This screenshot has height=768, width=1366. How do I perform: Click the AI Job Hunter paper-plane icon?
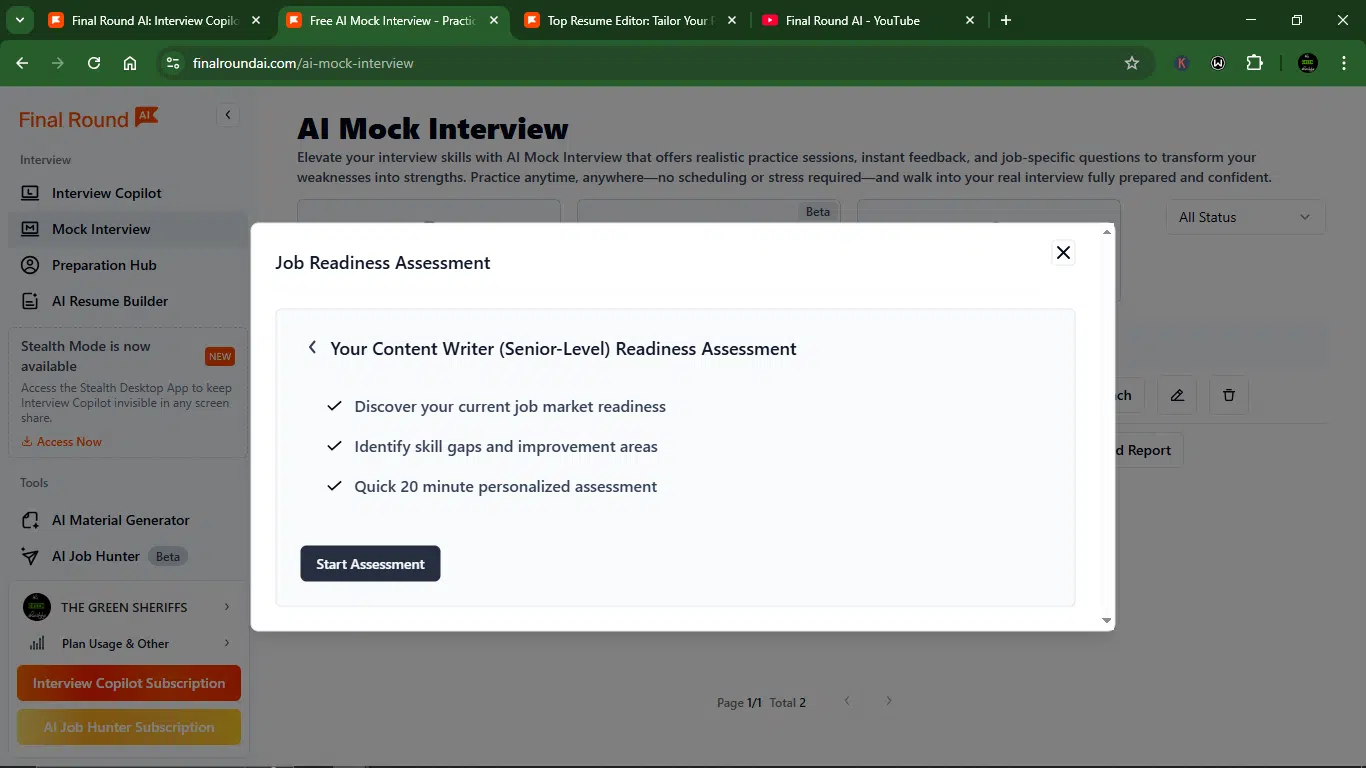31,556
